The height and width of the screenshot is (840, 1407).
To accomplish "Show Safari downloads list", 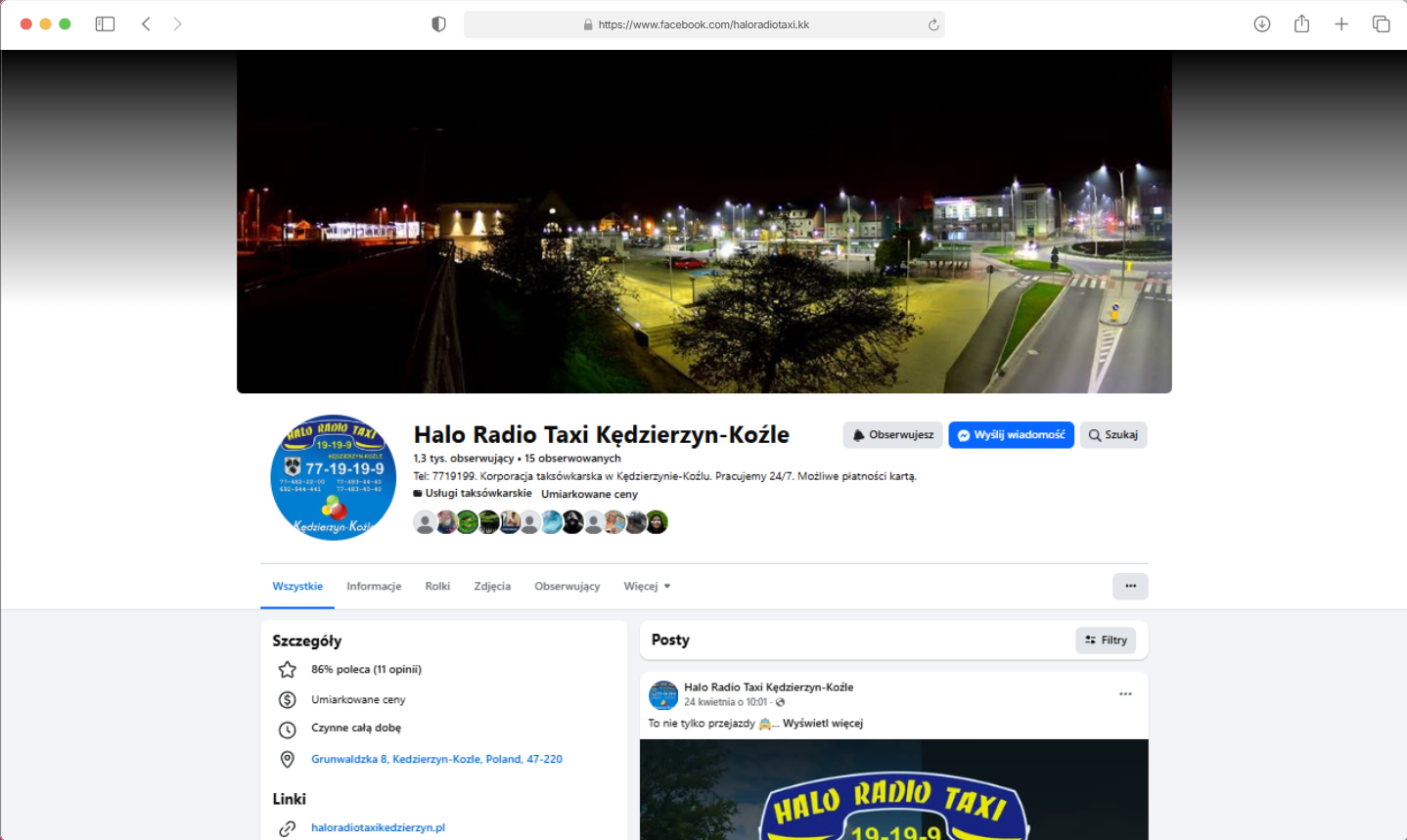I will coord(1262,23).
